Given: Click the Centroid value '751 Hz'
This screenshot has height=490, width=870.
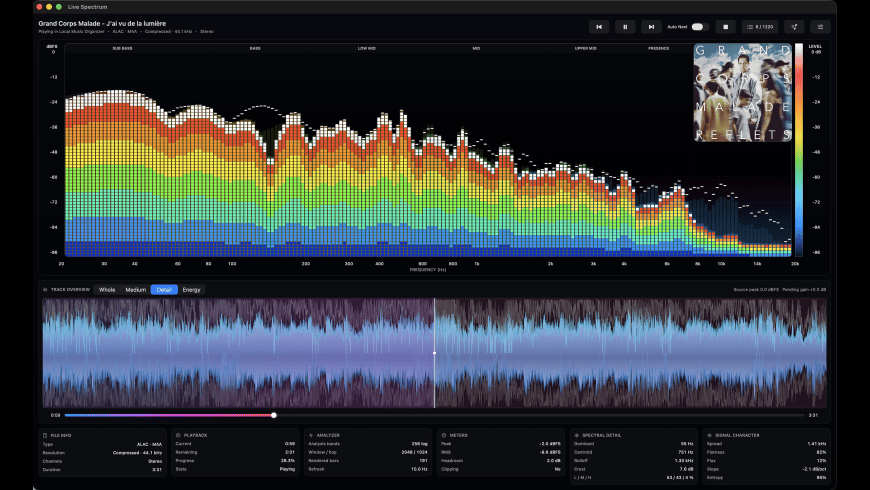Looking at the screenshot, I should point(686,452).
